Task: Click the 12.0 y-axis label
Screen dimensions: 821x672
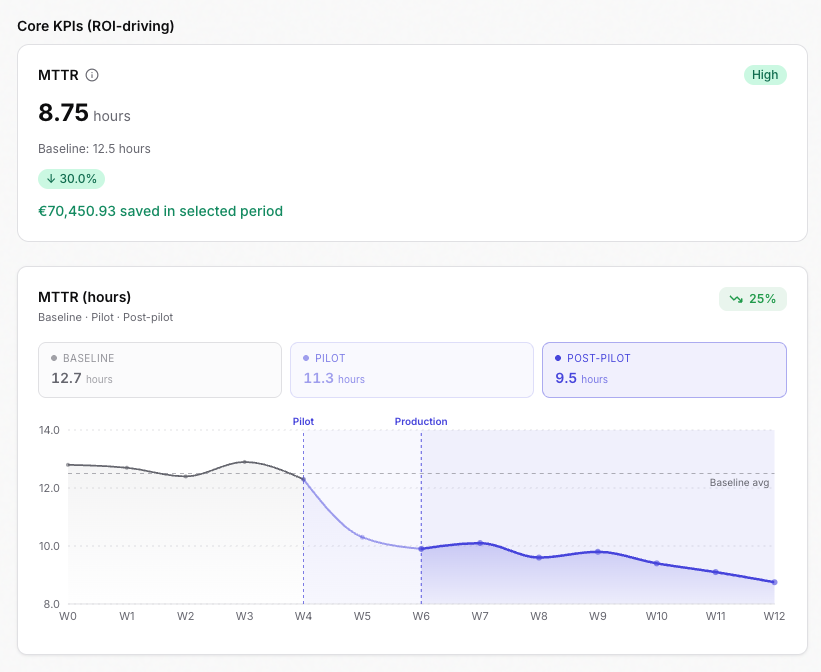Action: (49, 488)
